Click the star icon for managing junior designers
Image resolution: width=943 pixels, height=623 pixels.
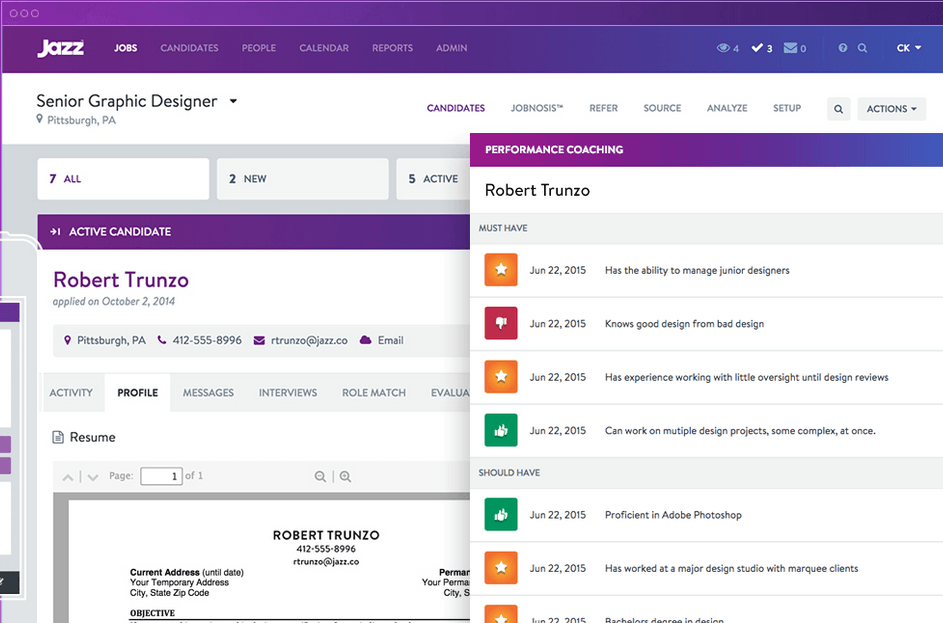tap(501, 270)
